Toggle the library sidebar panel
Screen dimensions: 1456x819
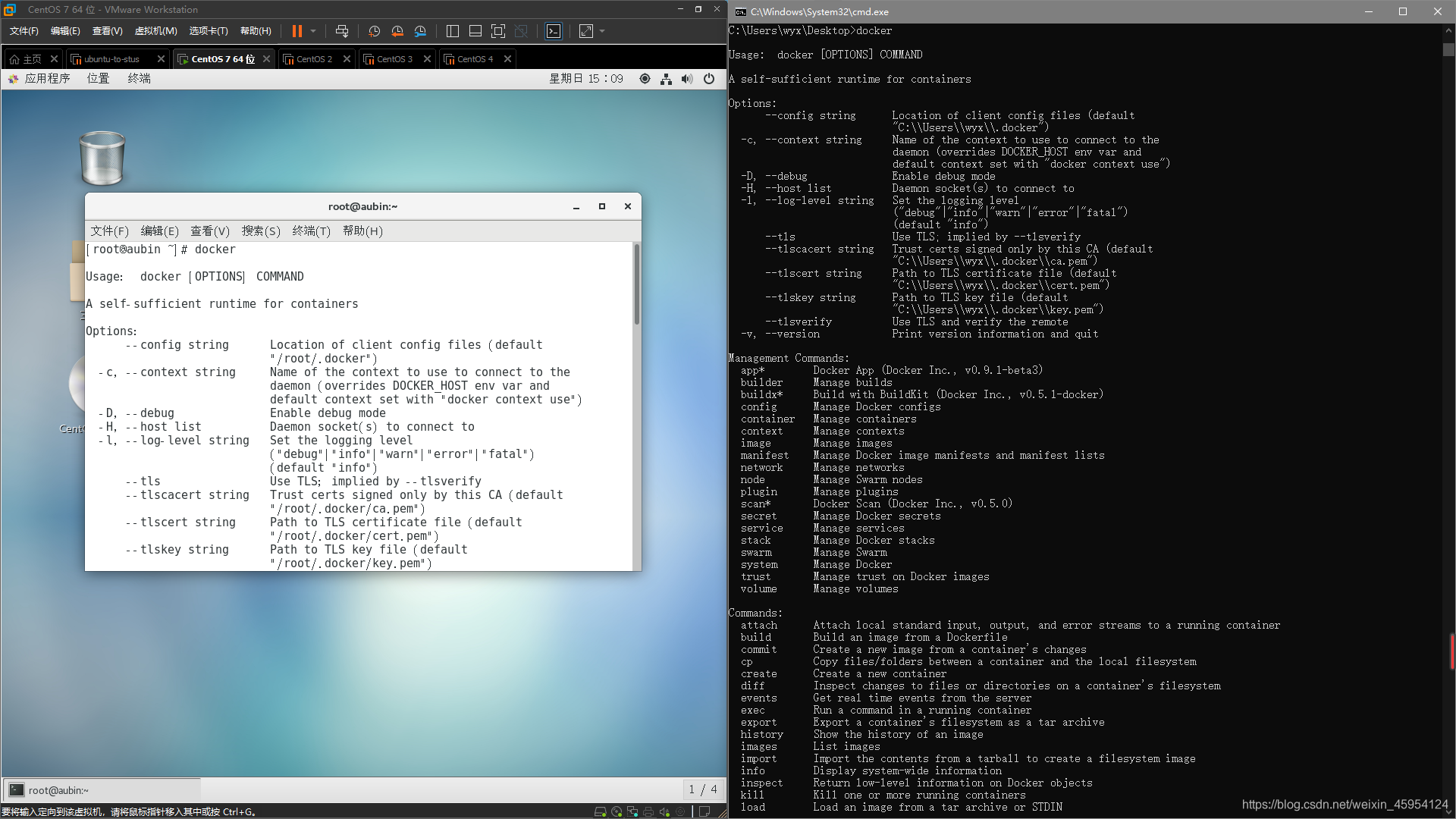[453, 31]
